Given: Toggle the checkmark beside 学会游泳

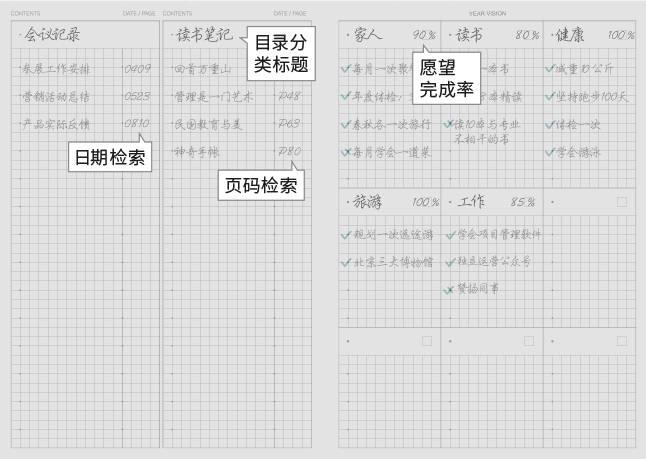Looking at the screenshot, I should 550,152.
